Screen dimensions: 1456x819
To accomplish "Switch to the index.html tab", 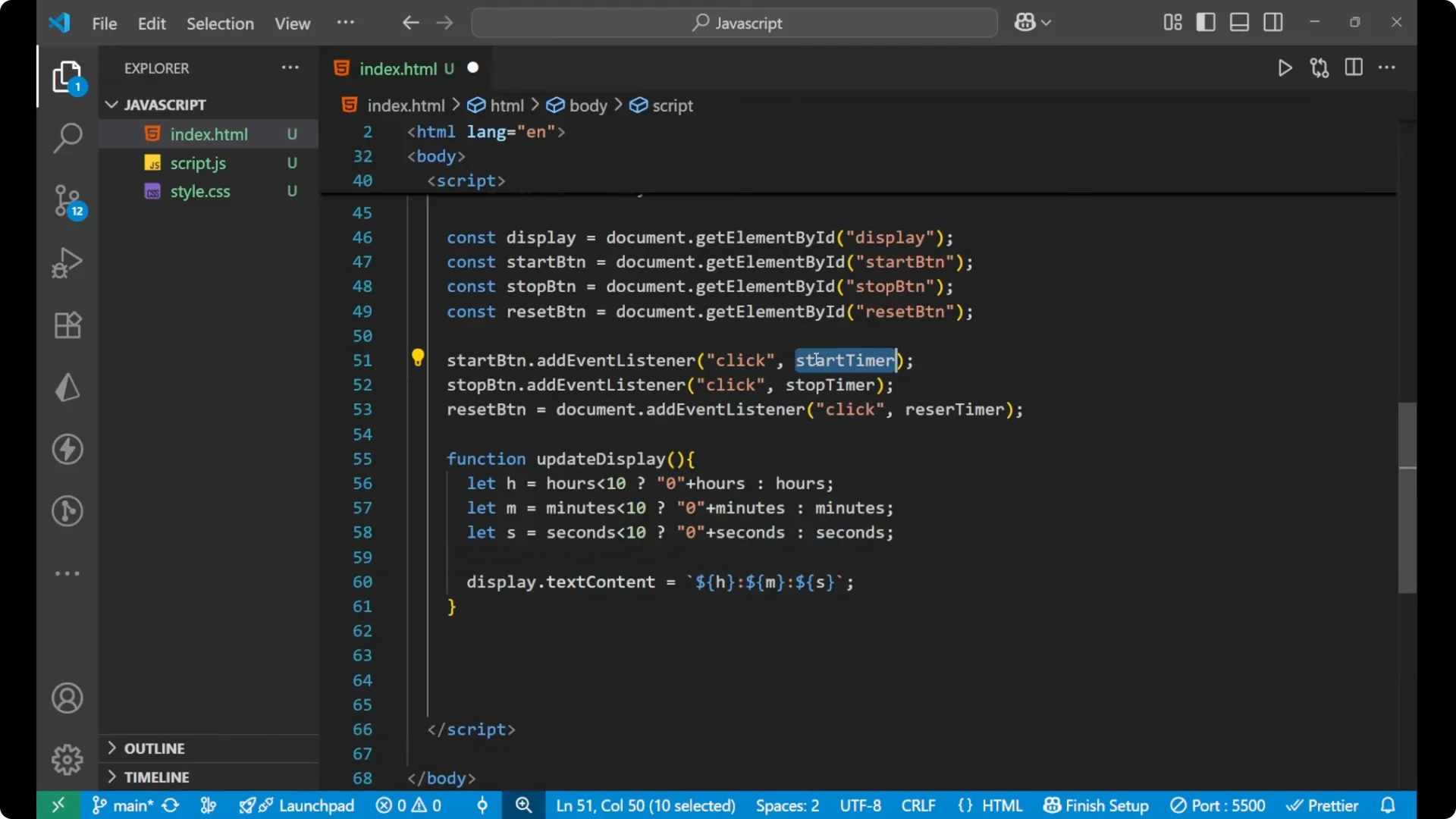I will 400,68.
